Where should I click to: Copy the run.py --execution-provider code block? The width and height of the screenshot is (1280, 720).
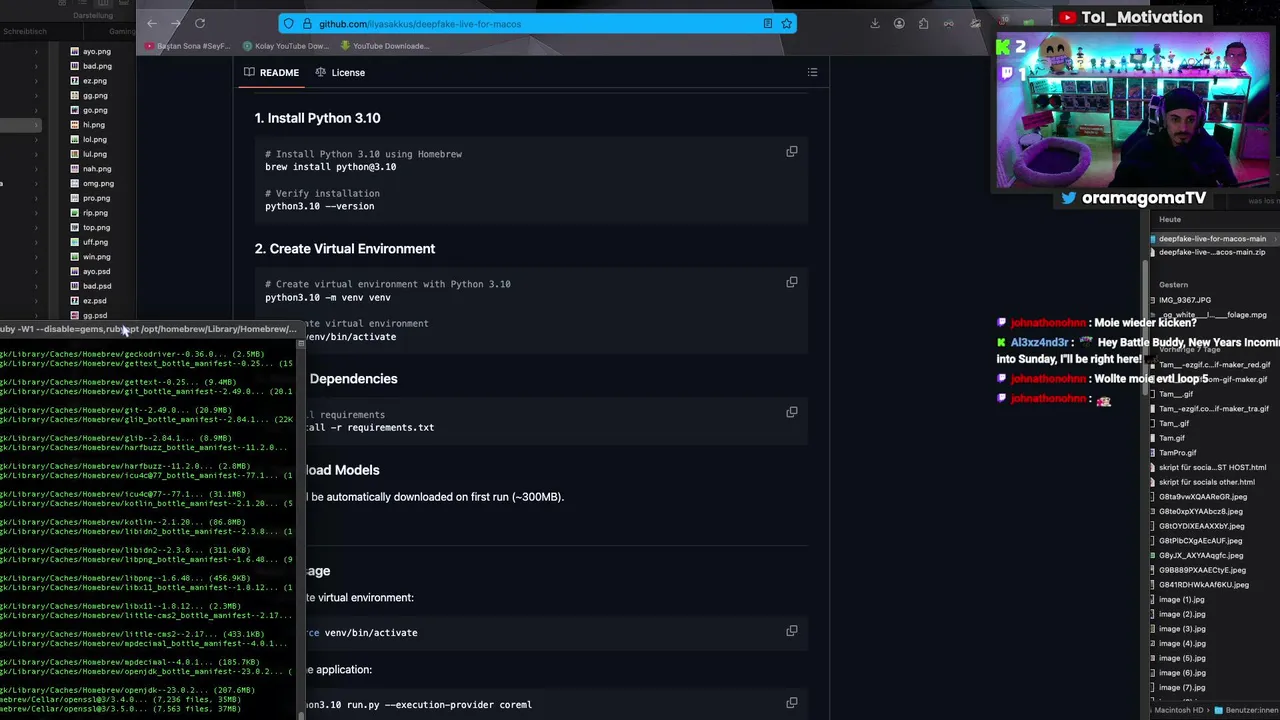[791, 702]
